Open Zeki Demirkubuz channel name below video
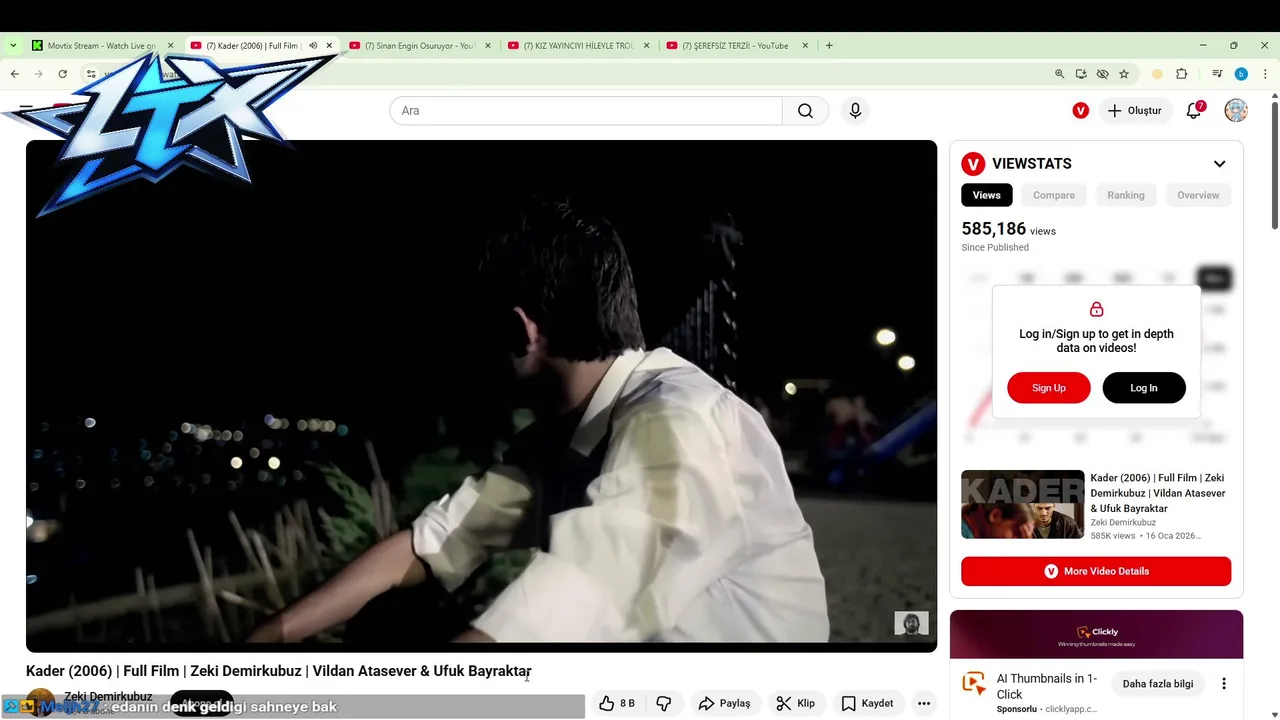Image resolution: width=1280 pixels, height=720 pixels. click(108, 697)
